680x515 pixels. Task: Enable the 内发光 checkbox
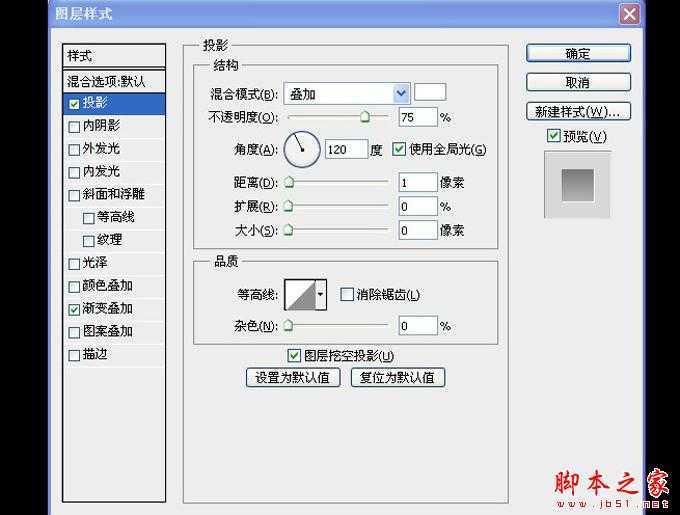coord(74,173)
